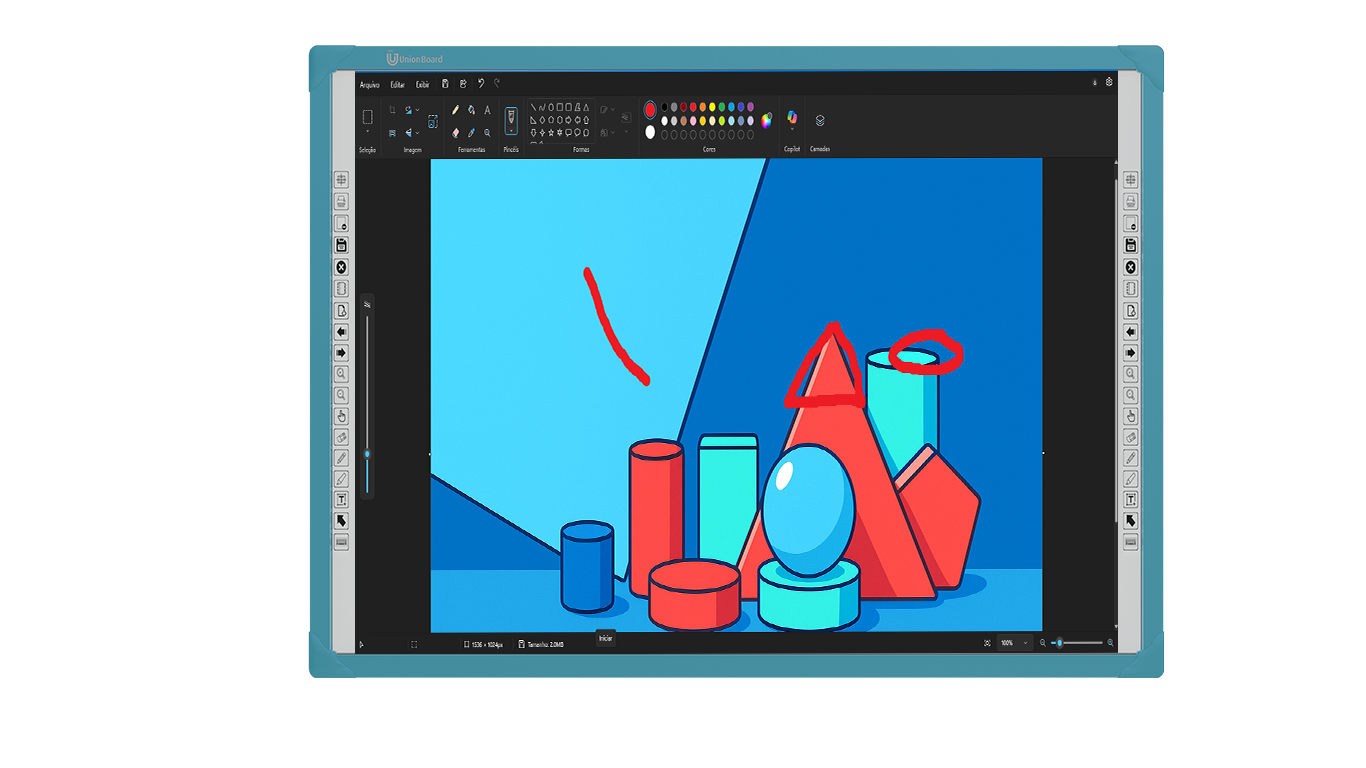Viewport: 1366px width, 768px height.
Task: Choose the yellow color swatch
Action: (x=713, y=107)
